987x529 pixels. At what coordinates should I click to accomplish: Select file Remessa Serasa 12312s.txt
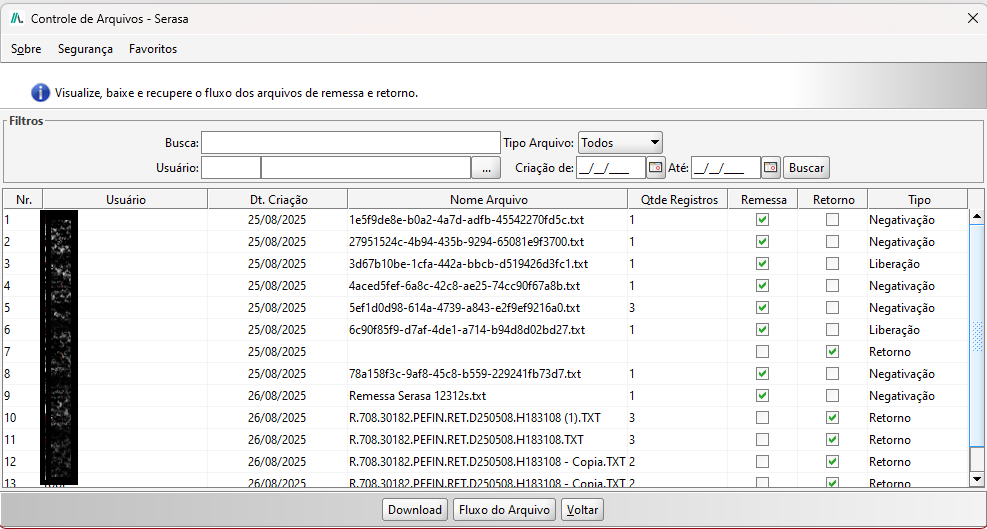pos(417,396)
